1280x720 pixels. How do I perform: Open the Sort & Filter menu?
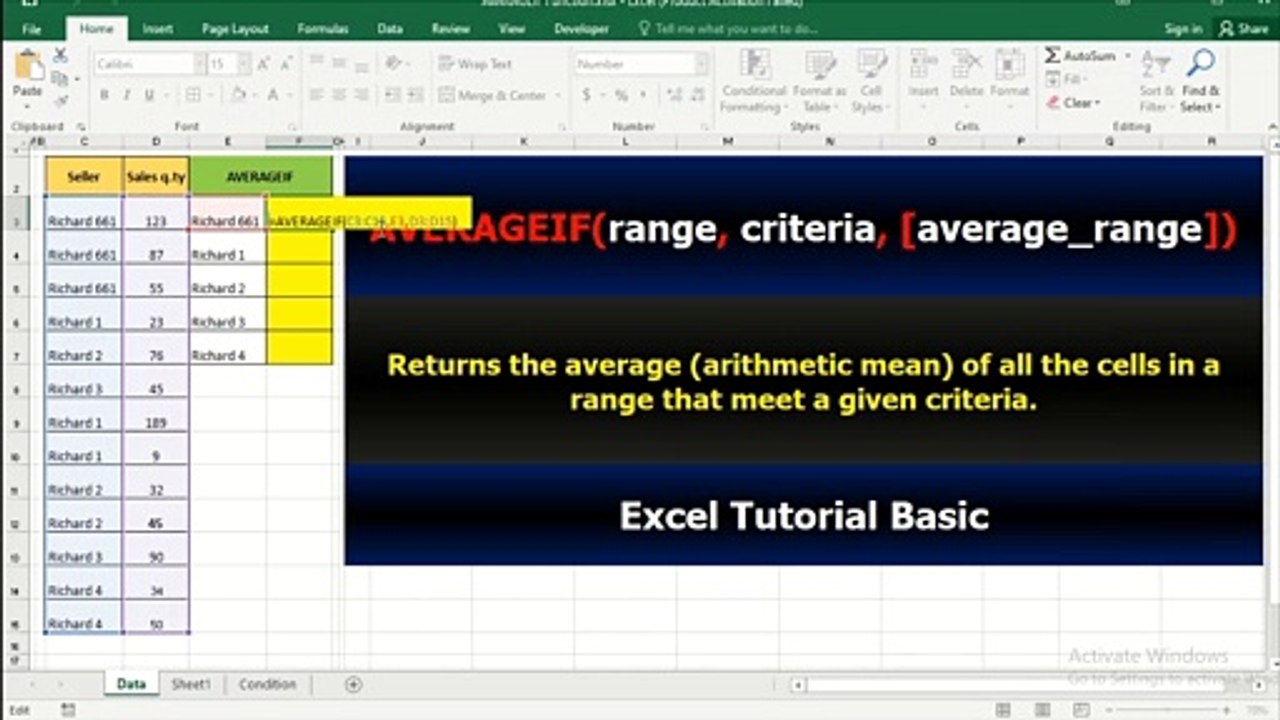pyautogui.click(x=1155, y=80)
